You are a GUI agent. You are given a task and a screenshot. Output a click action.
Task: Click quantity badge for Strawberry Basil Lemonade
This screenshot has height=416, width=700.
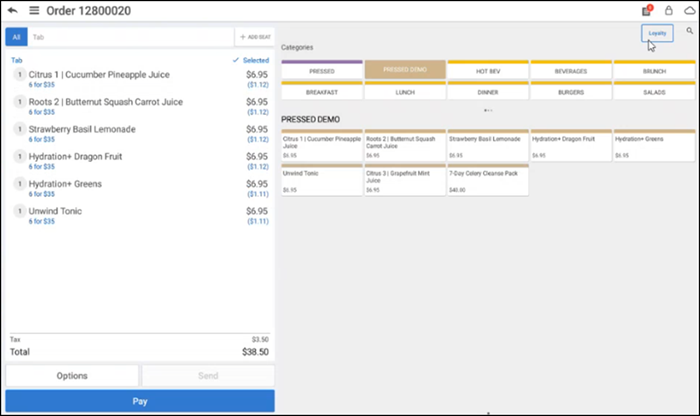point(19,129)
